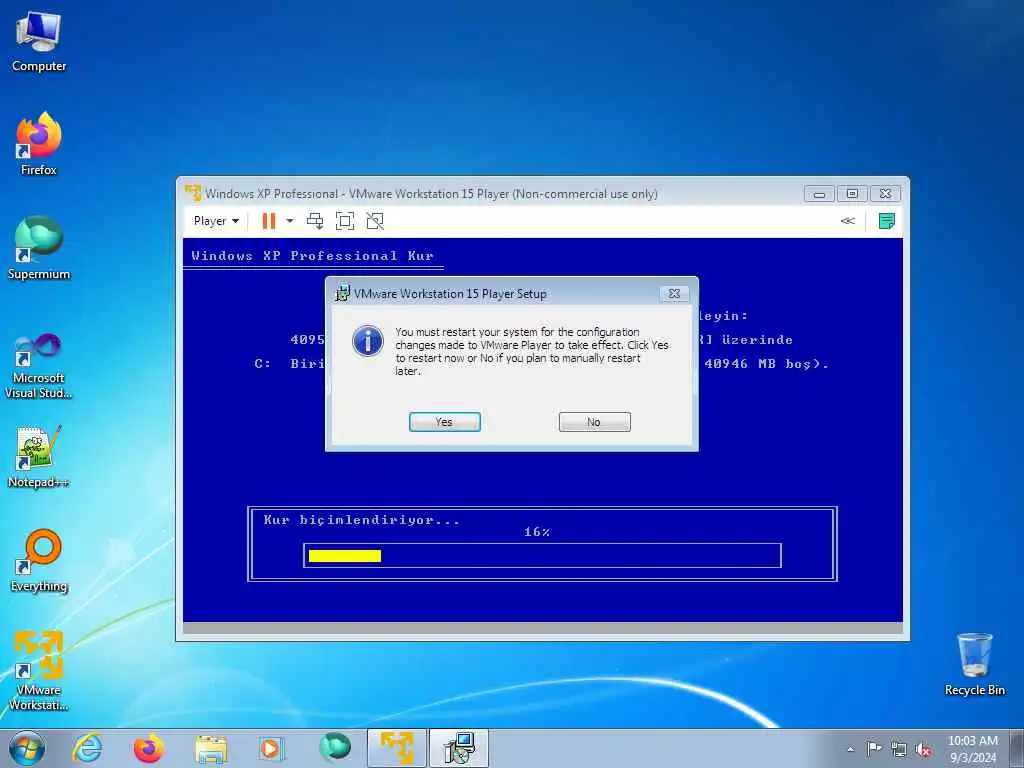Close the VMware Workstation Player window

click(886, 194)
